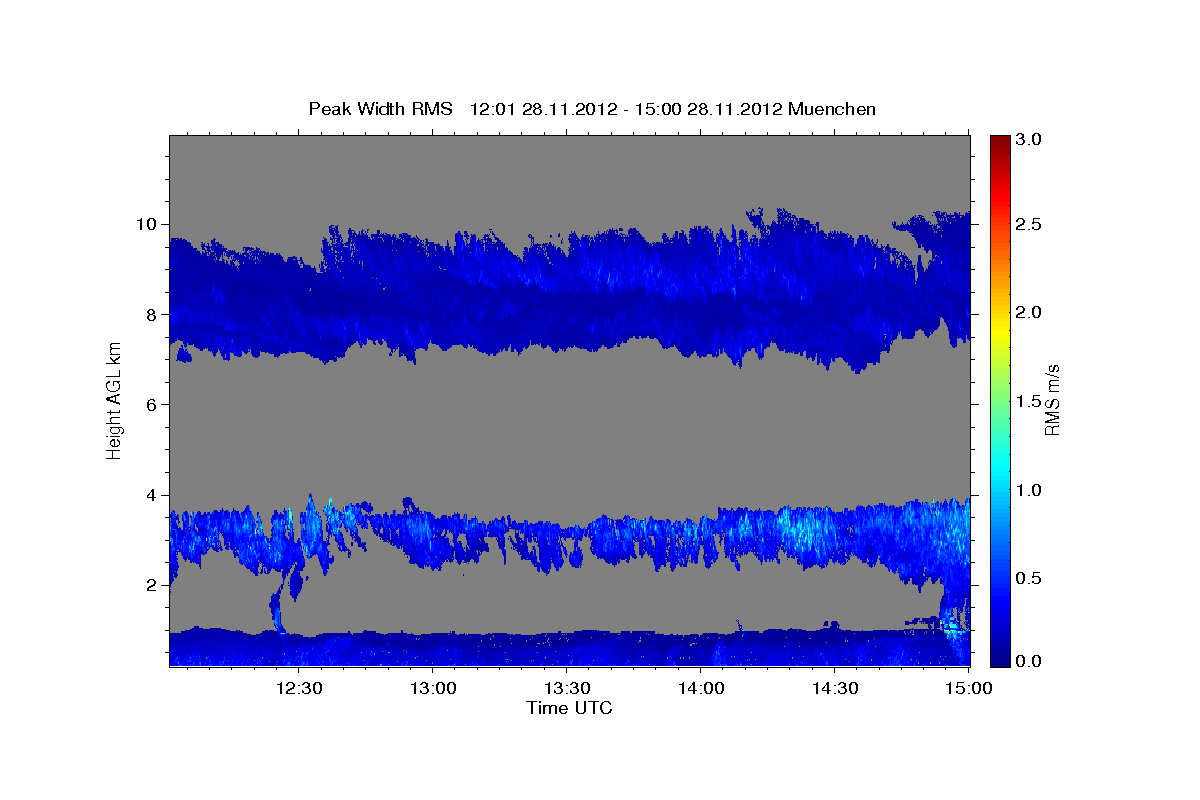Click the 'RMS m/s' colorbar label
Viewport: 1200px width, 800px height.
1051,401
